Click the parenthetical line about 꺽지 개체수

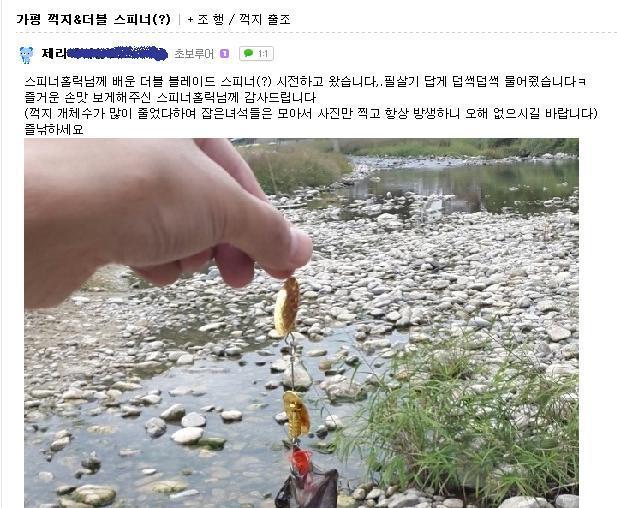click(x=311, y=113)
